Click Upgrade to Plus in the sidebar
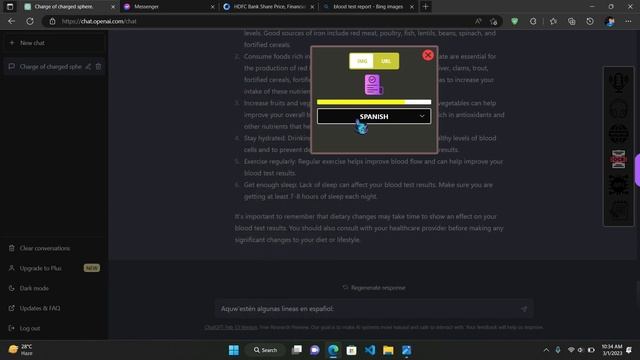Viewport: 640px width, 360px height. (x=53, y=268)
